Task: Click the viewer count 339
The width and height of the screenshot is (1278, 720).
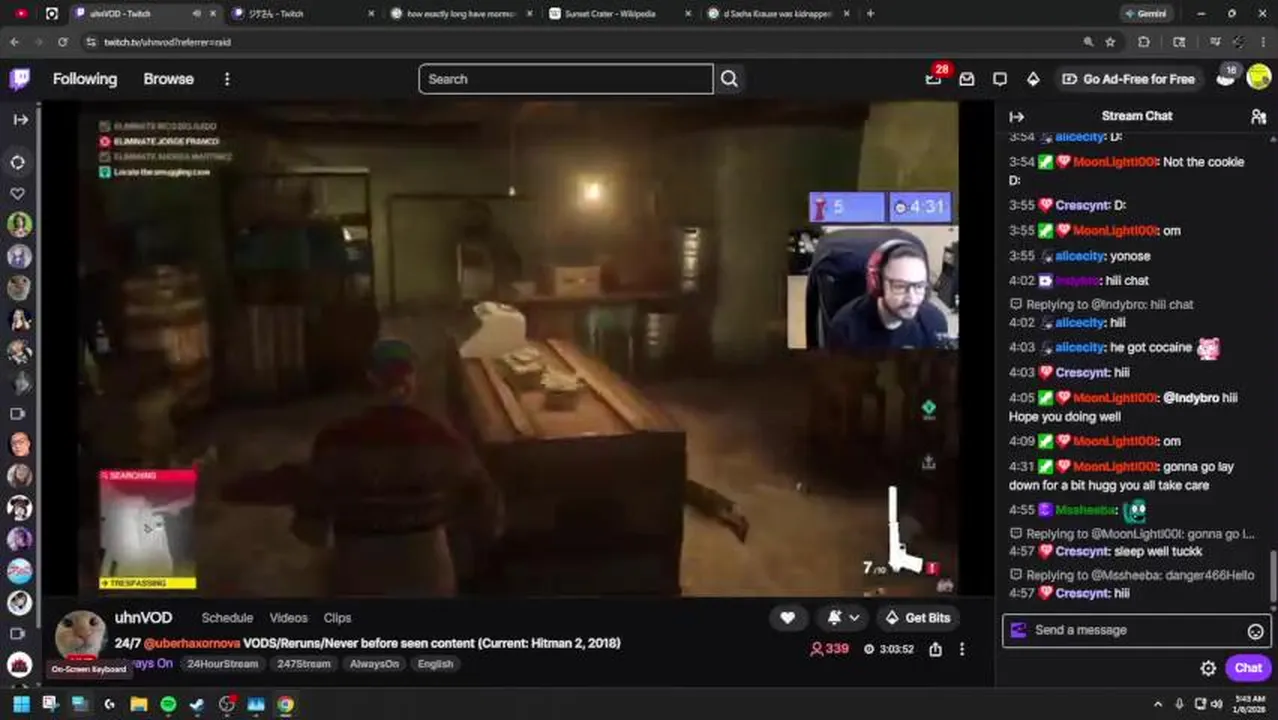Action: click(829, 649)
